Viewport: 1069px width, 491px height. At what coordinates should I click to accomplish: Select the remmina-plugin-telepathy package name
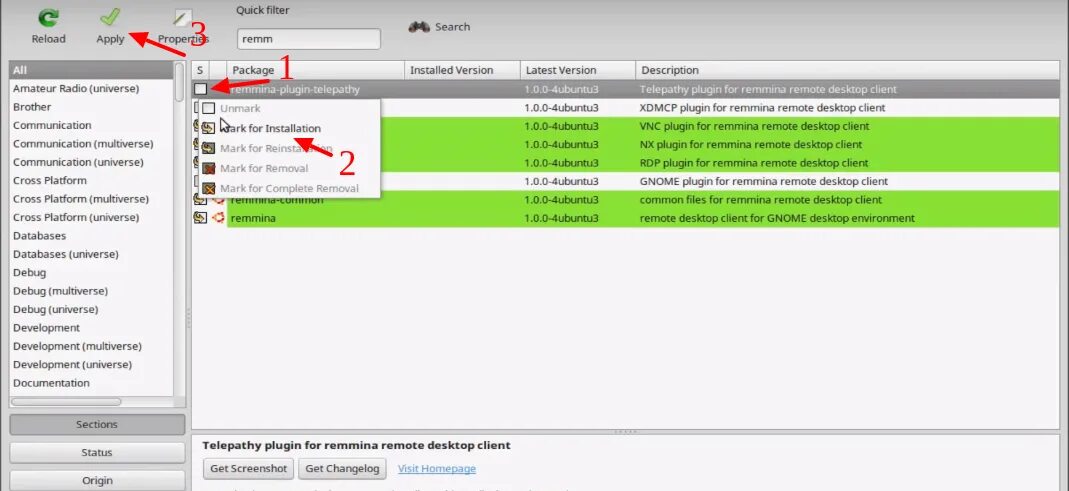[295, 89]
